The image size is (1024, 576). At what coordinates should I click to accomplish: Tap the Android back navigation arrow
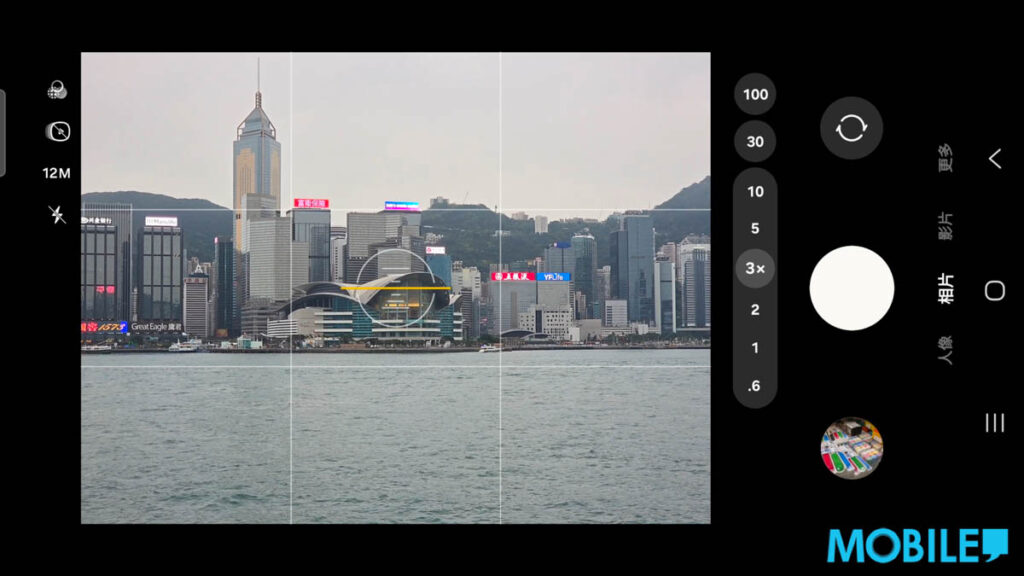tap(994, 159)
